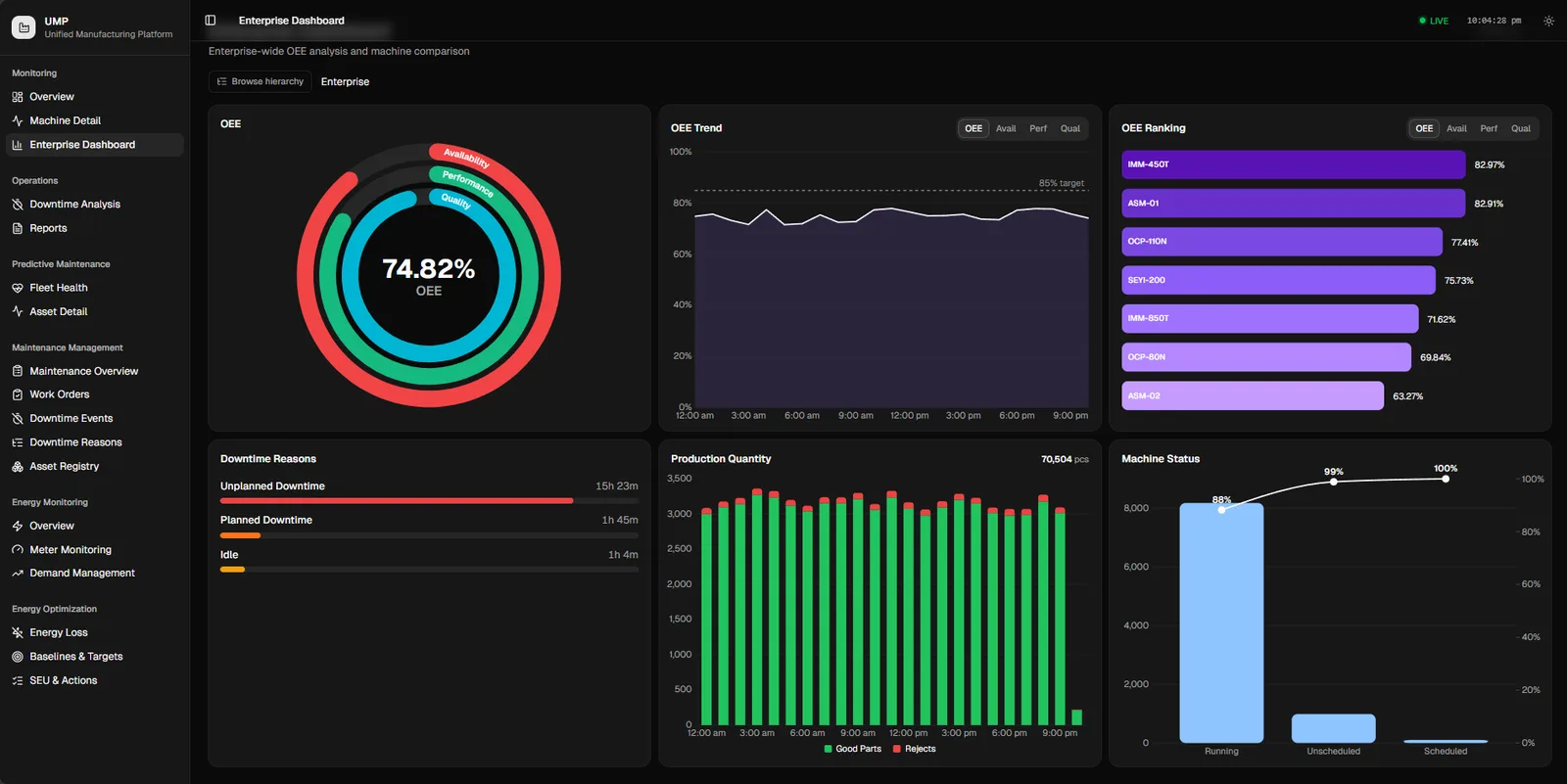Click the Downtime Events icon
This screenshot has height=784, width=1567.
[x=18, y=418]
